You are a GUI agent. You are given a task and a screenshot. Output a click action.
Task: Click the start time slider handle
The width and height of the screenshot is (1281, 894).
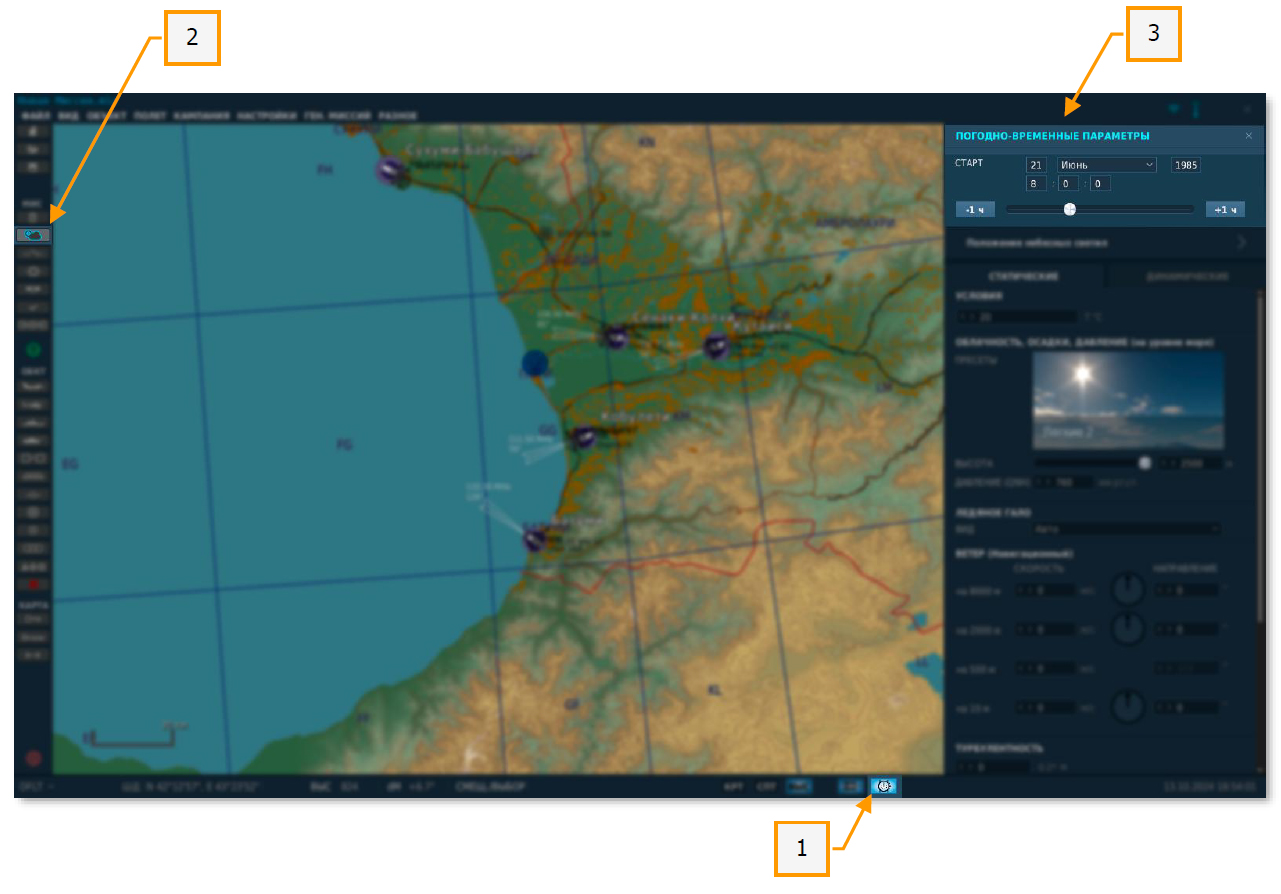(1070, 209)
